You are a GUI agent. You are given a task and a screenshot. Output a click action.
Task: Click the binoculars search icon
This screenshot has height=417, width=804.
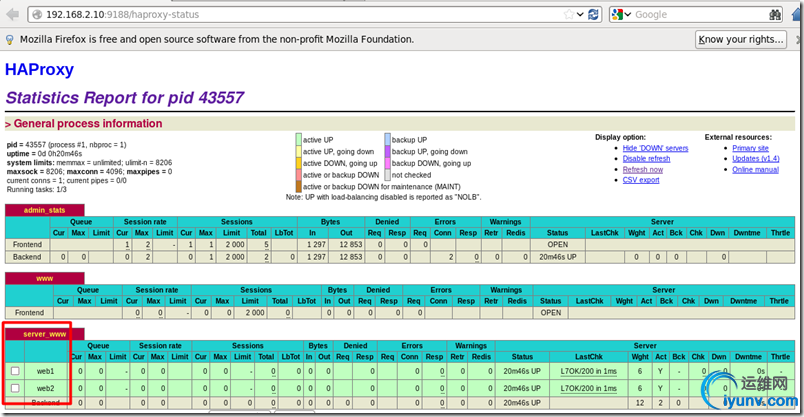pyautogui.click(x=775, y=15)
